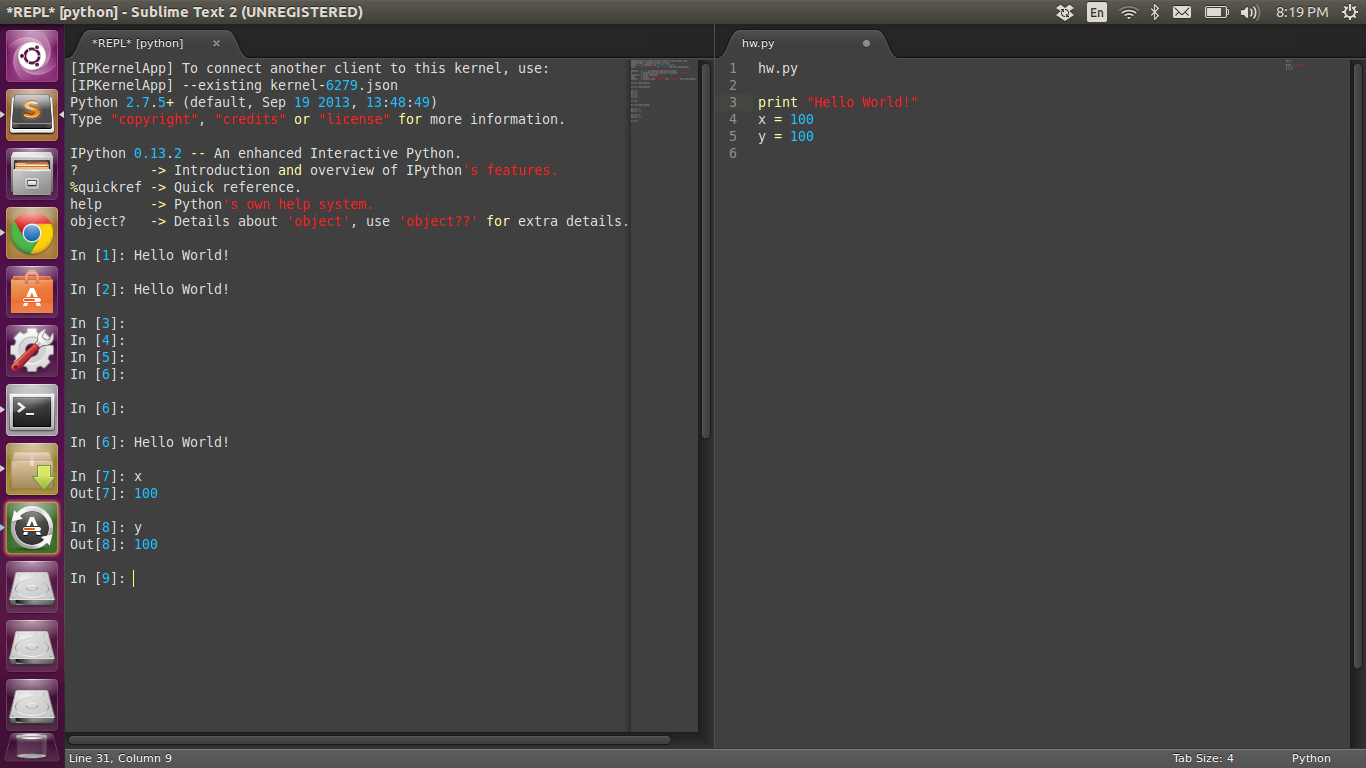This screenshot has height=768, width=1366.
Task: Click the REPL pane minimap
Action: [x=663, y=395]
